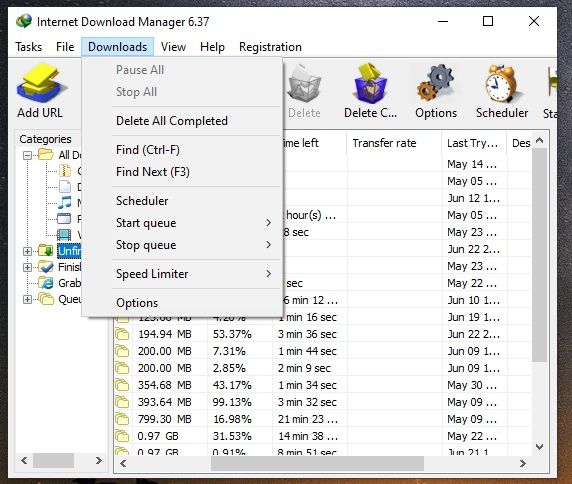Image resolution: width=572 pixels, height=484 pixels.
Task: Select the row showing 7.31% progress
Action: click(322, 351)
